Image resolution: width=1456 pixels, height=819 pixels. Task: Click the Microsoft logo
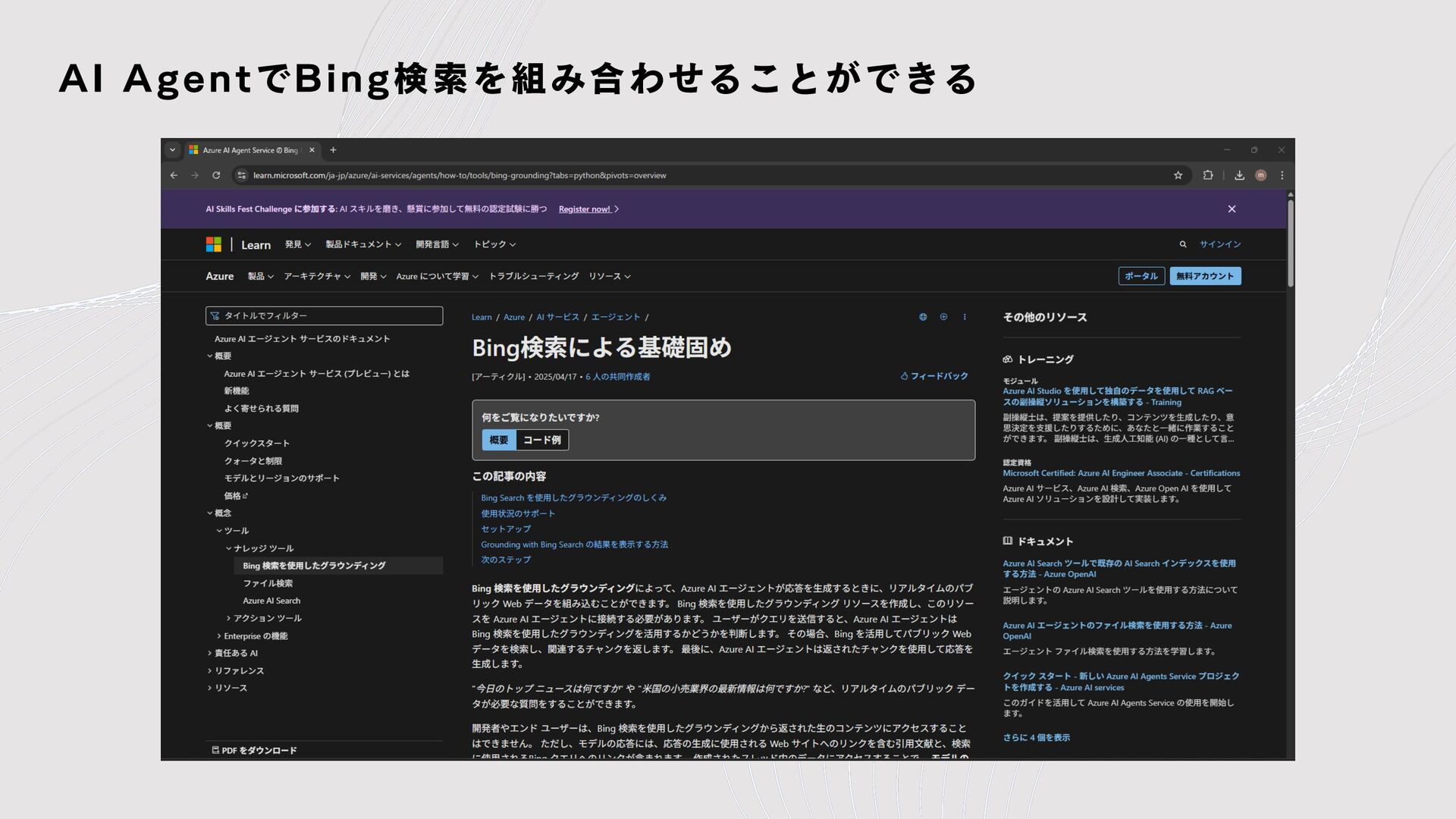[x=214, y=244]
